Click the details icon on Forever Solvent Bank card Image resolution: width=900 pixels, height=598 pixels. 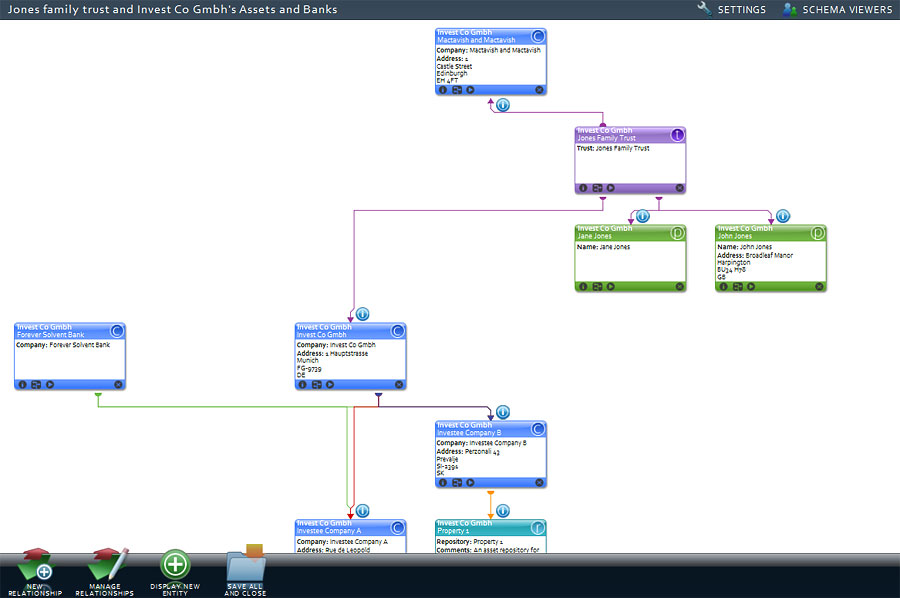(x=36, y=385)
